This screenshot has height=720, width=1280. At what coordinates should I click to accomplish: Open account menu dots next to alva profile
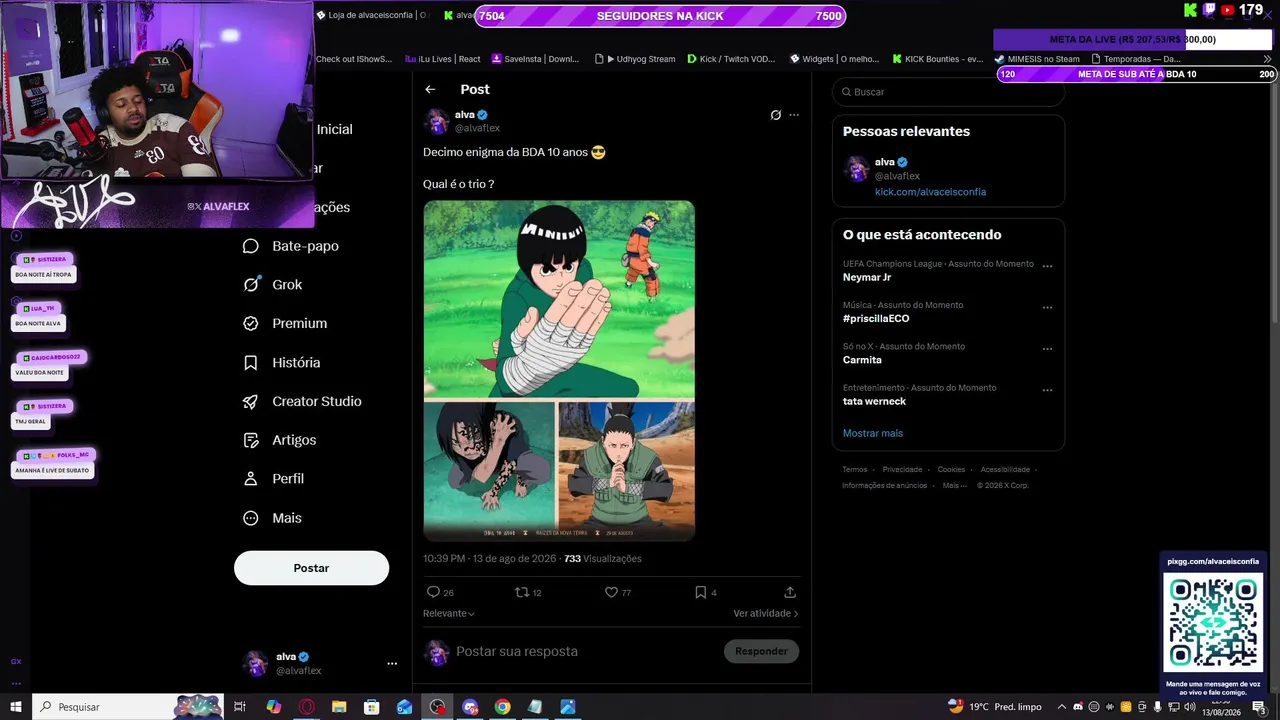tap(392, 663)
